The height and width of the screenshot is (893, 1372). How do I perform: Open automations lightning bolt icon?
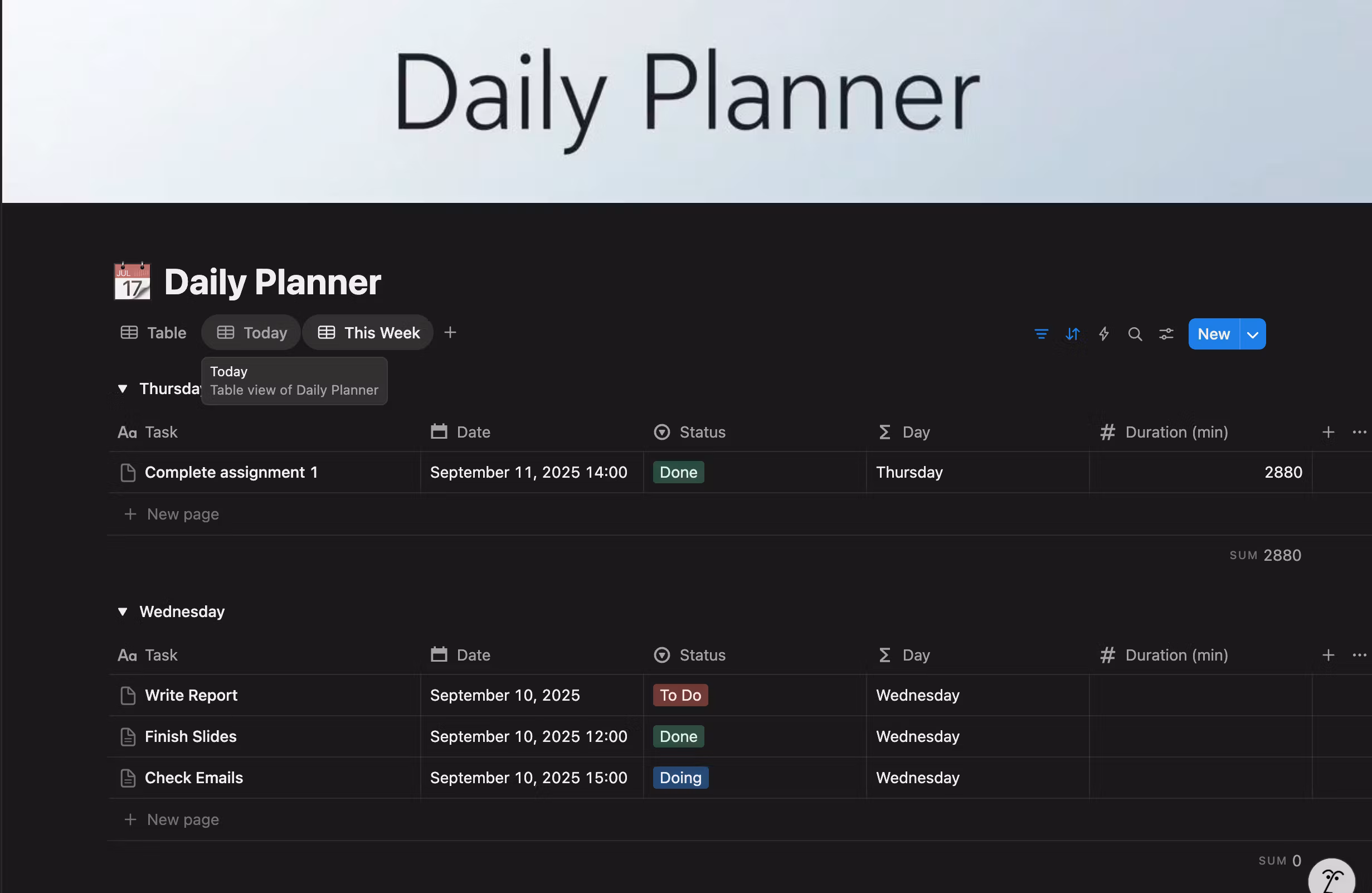pyautogui.click(x=1103, y=334)
